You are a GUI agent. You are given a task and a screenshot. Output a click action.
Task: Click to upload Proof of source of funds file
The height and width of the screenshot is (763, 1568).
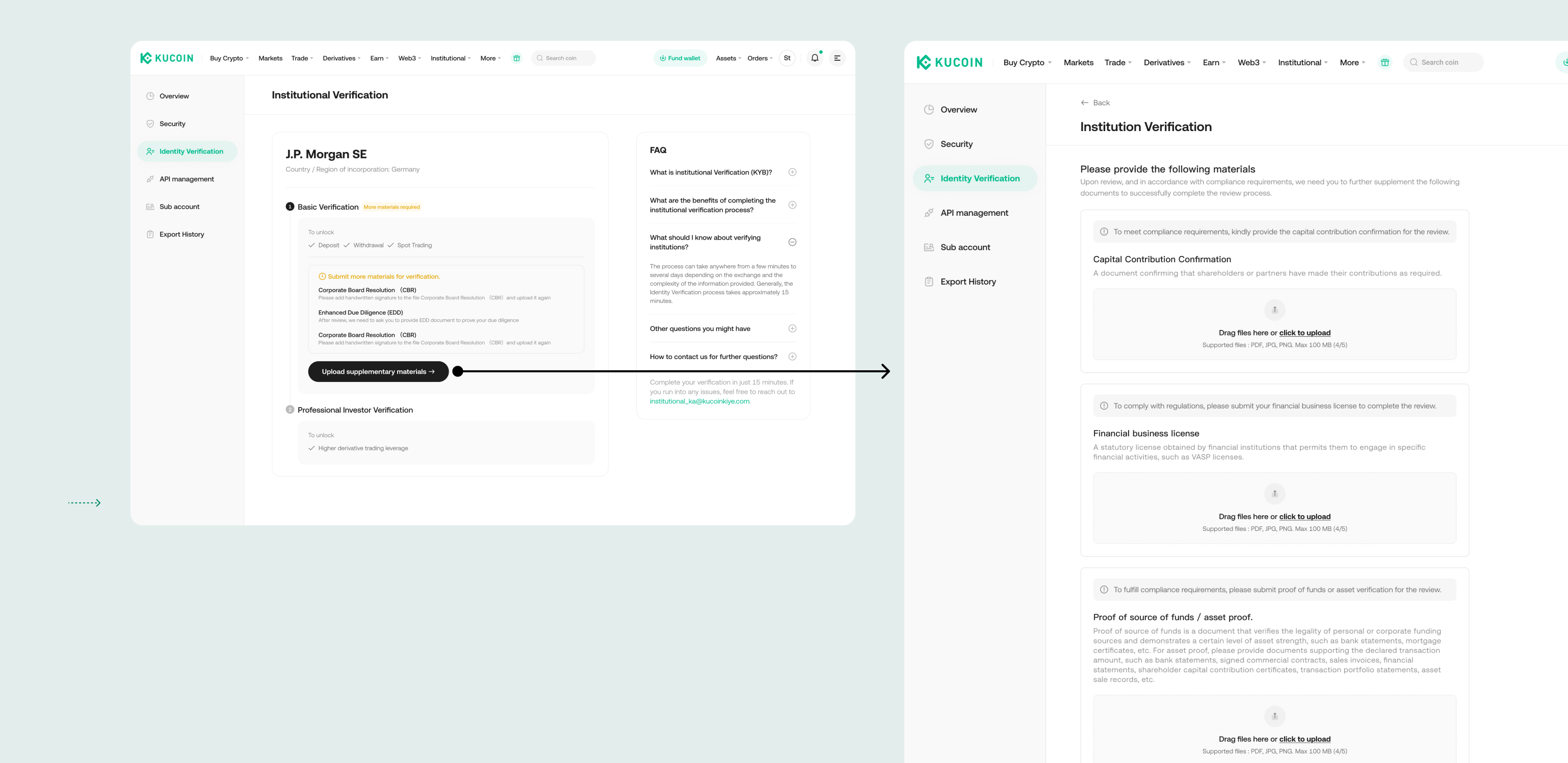[x=1304, y=739]
